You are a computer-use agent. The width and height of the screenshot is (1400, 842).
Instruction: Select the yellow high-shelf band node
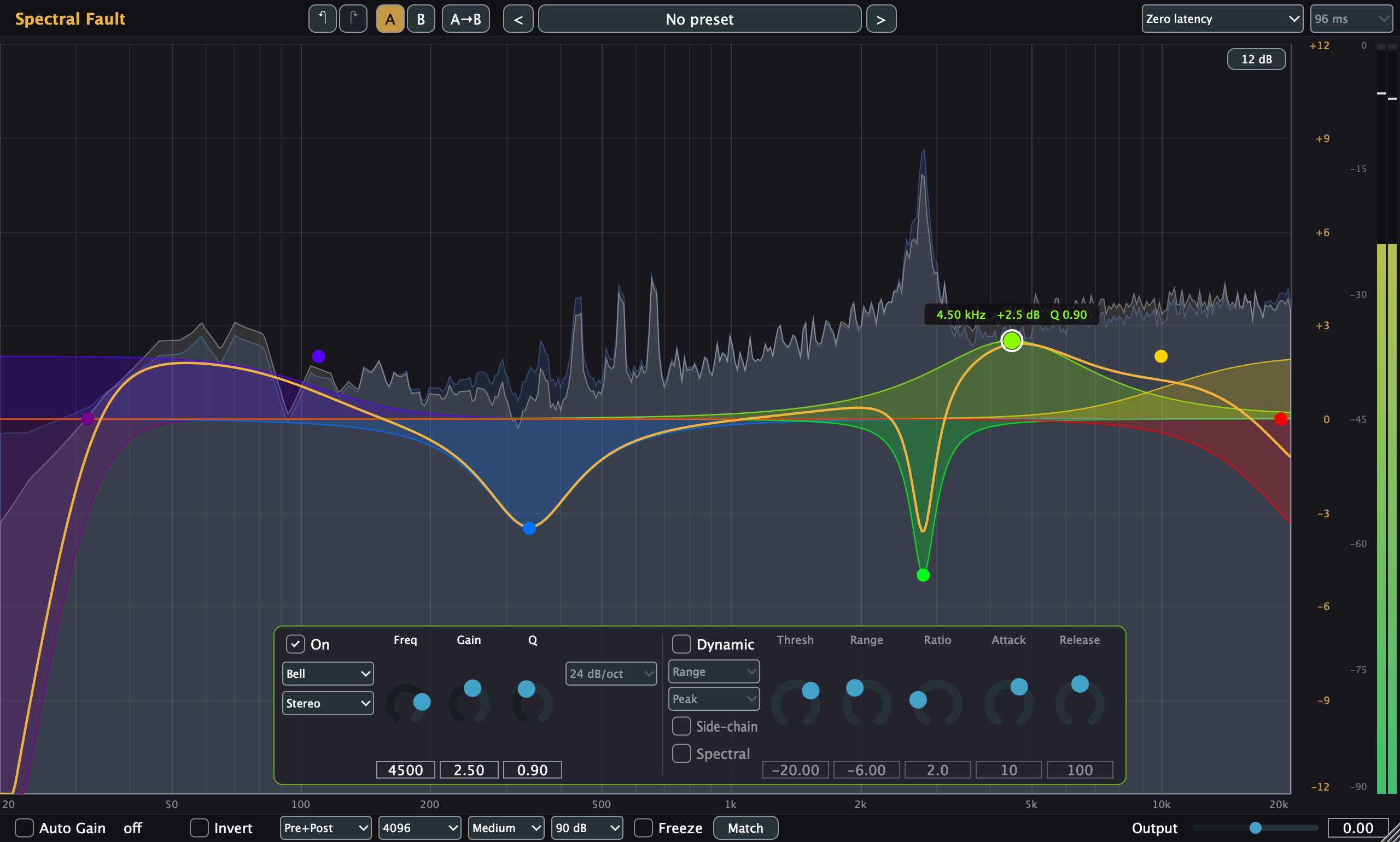pos(1160,356)
